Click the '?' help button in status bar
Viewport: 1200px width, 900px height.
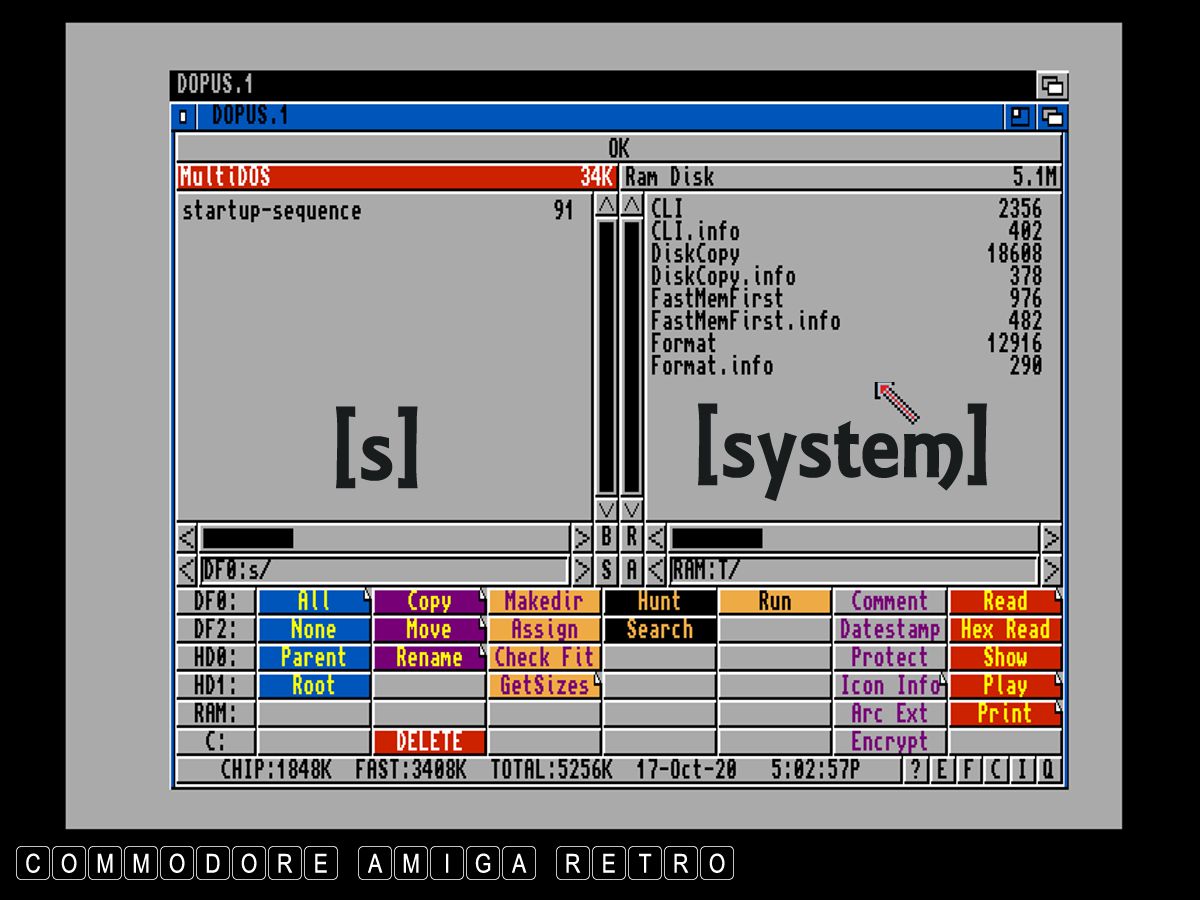point(916,770)
